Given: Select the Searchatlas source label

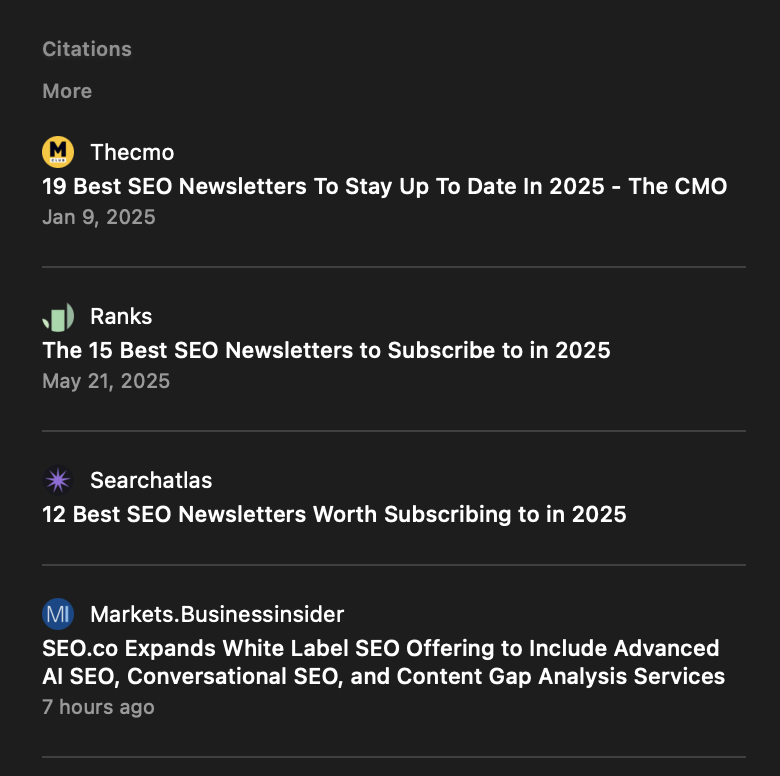Looking at the screenshot, I should click(x=151, y=481).
